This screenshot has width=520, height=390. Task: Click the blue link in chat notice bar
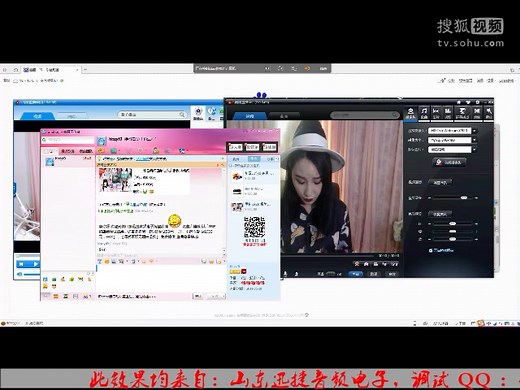(x=142, y=159)
